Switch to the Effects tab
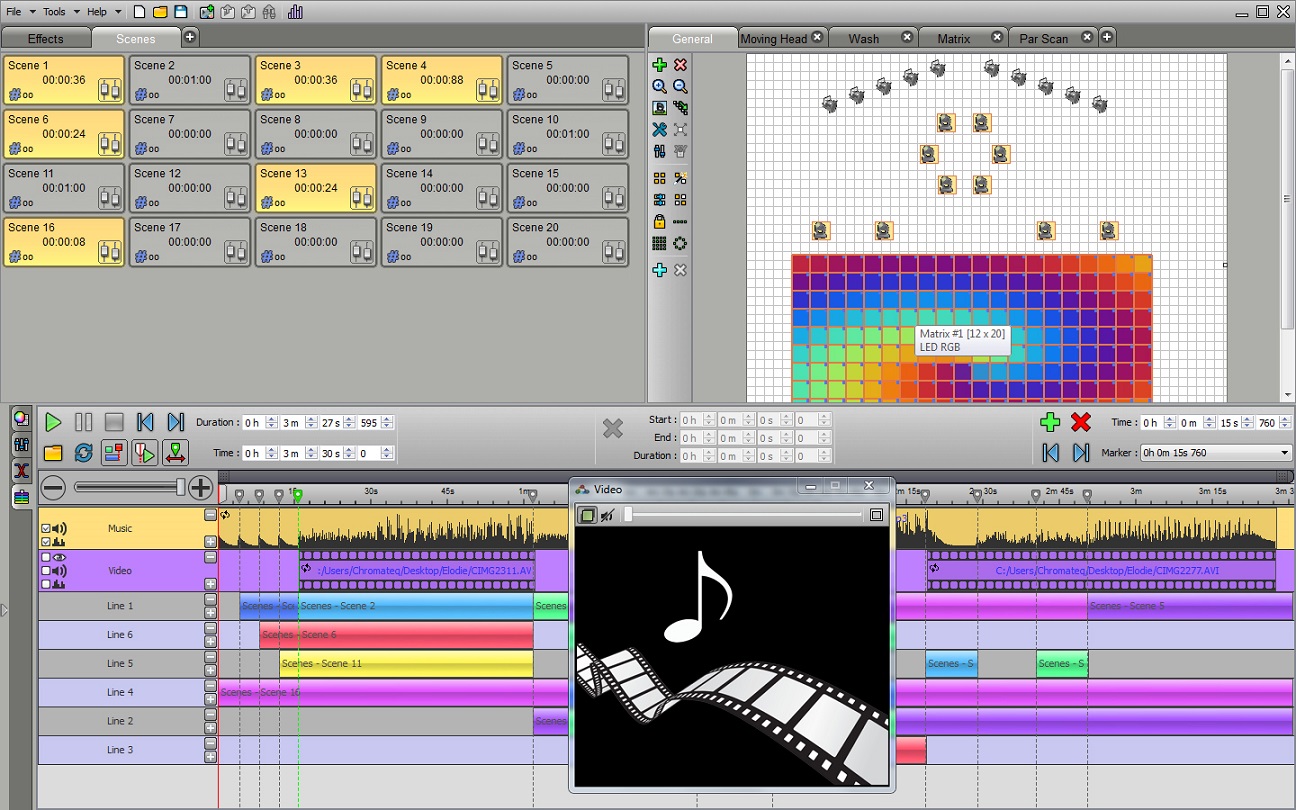 pyautogui.click(x=45, y=39)
